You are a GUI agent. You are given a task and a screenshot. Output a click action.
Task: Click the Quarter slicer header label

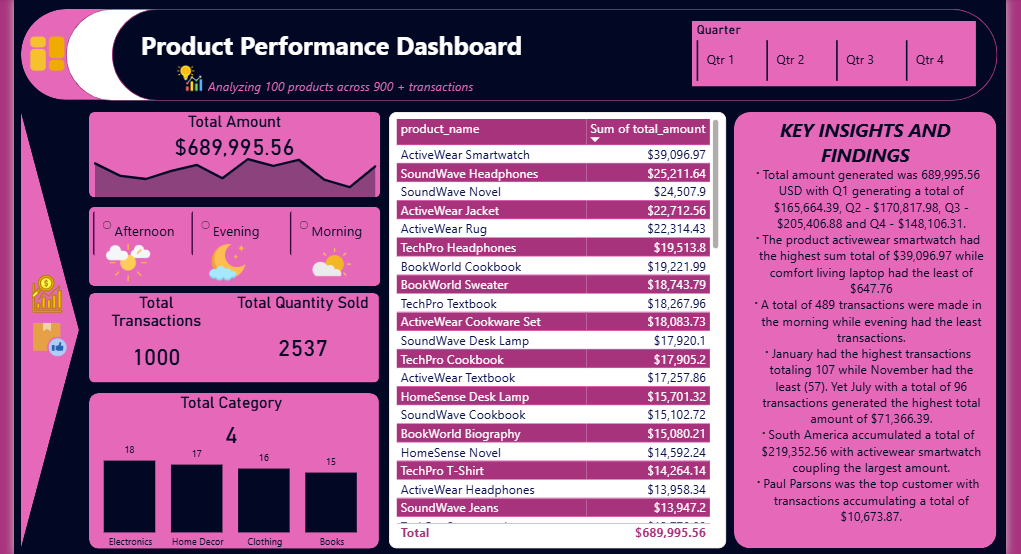(718, 30)
